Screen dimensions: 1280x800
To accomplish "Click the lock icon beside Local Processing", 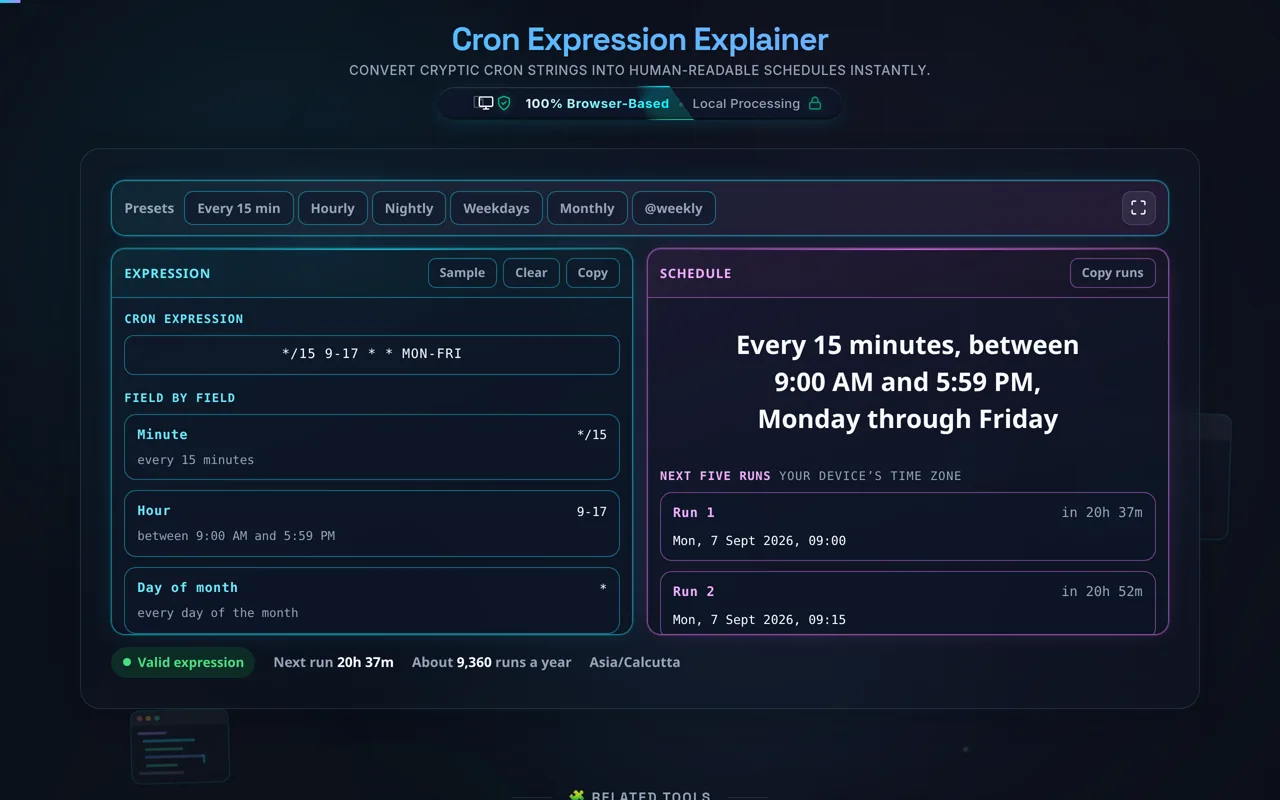I will [x=815, y=103].
